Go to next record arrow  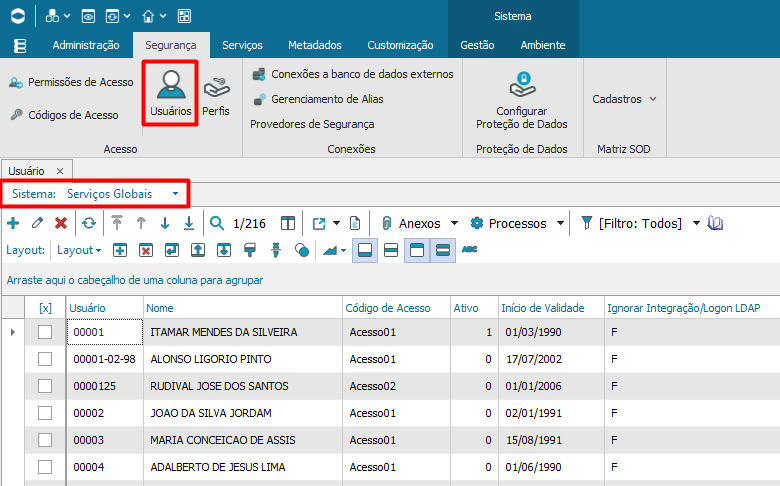tap(165, 223)
